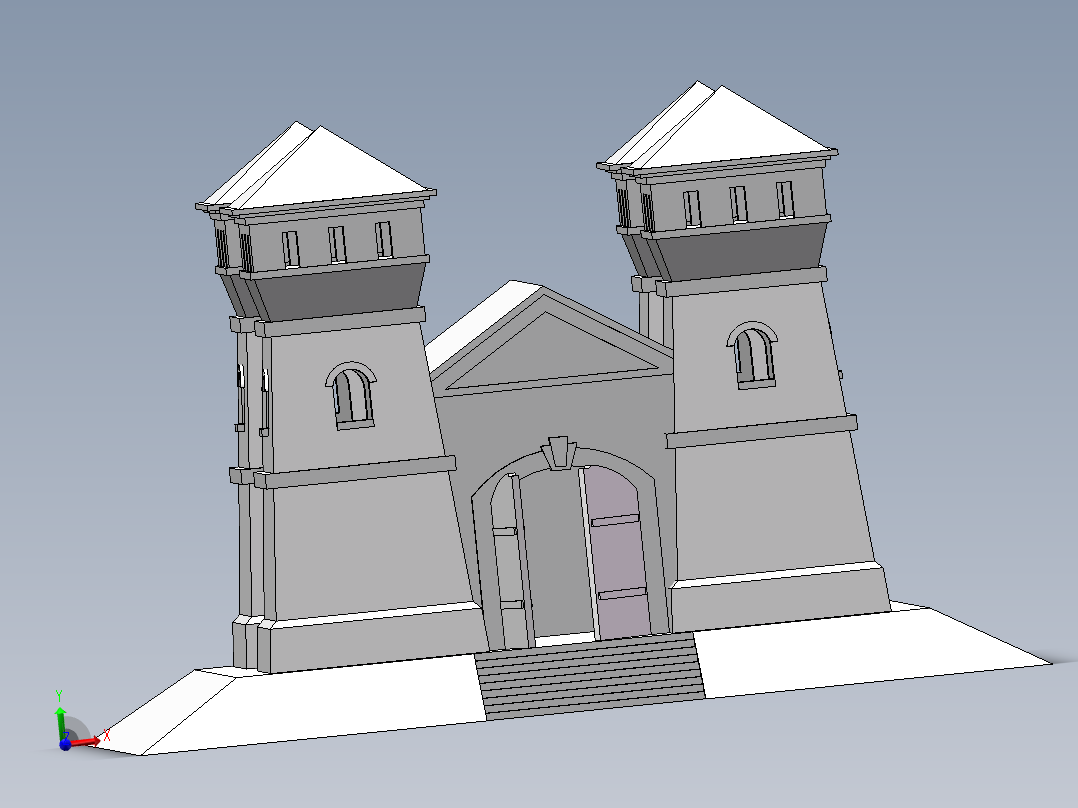The width and height of the screenshot is (1078, 808).
Task: Click the blue Z axis ball of the triad
Action: [x=65, y=744]
